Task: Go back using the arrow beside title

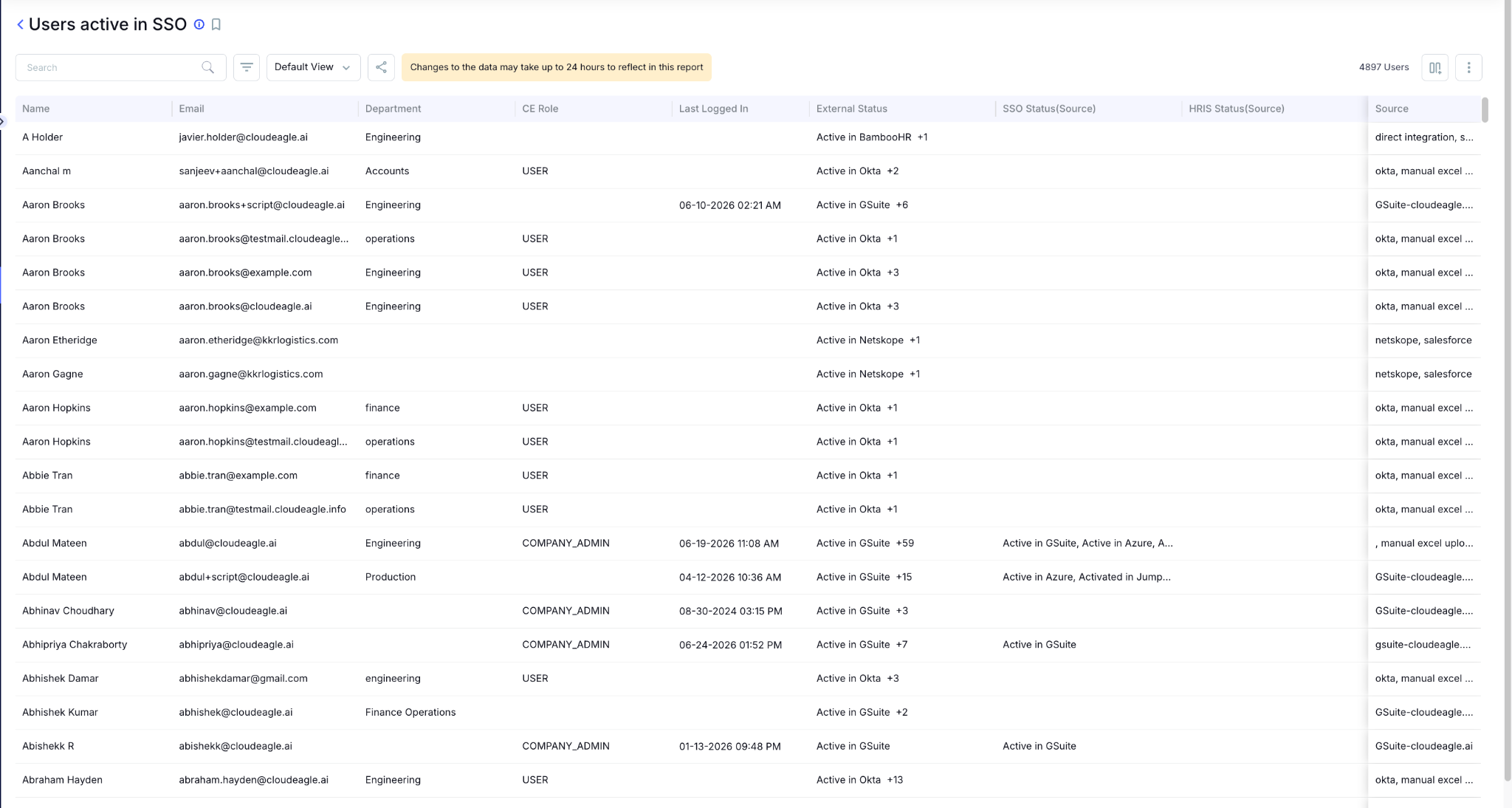Action: 20,24
